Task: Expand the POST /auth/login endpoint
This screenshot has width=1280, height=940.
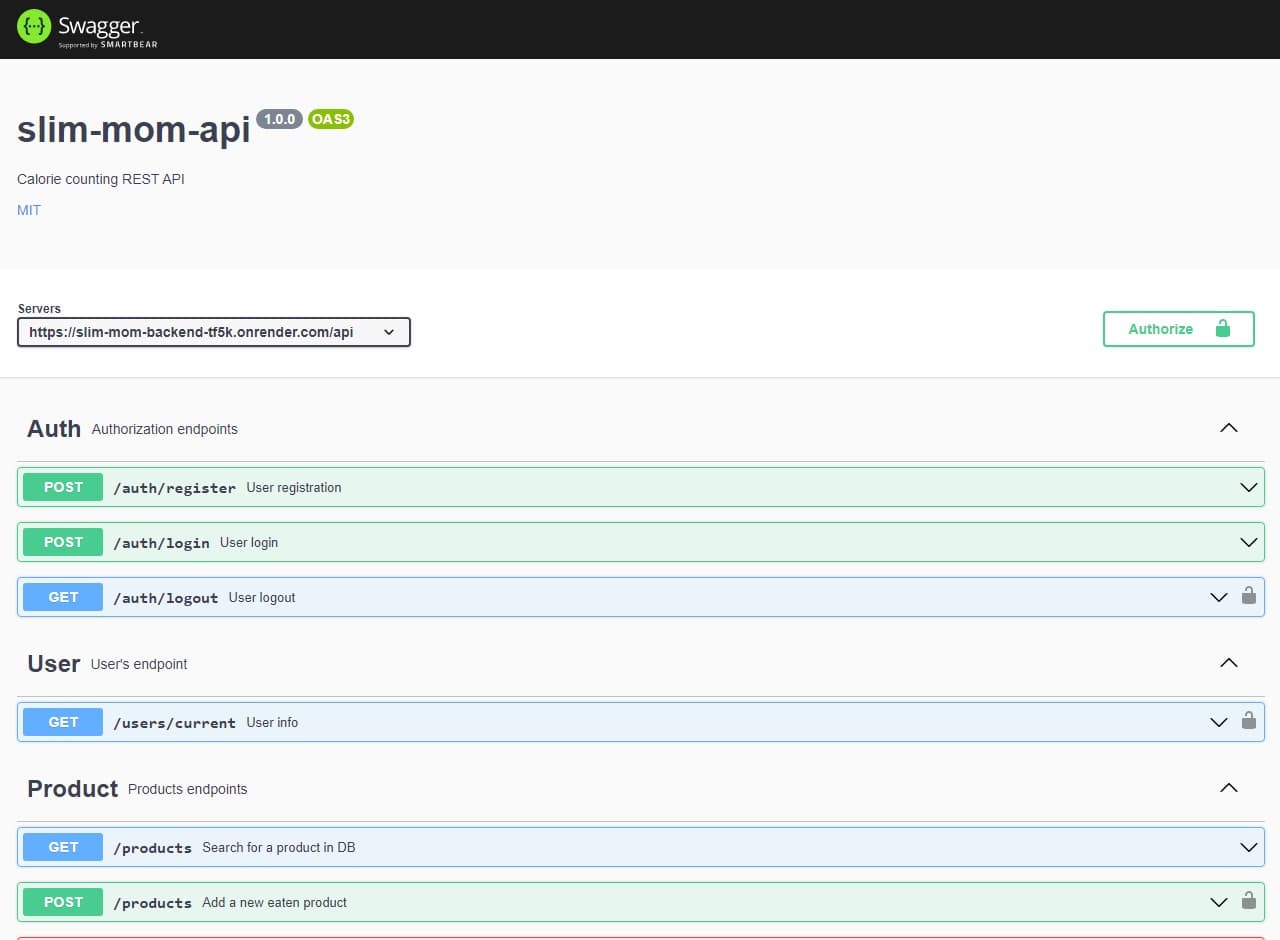Action: [x=1248, y=542]
